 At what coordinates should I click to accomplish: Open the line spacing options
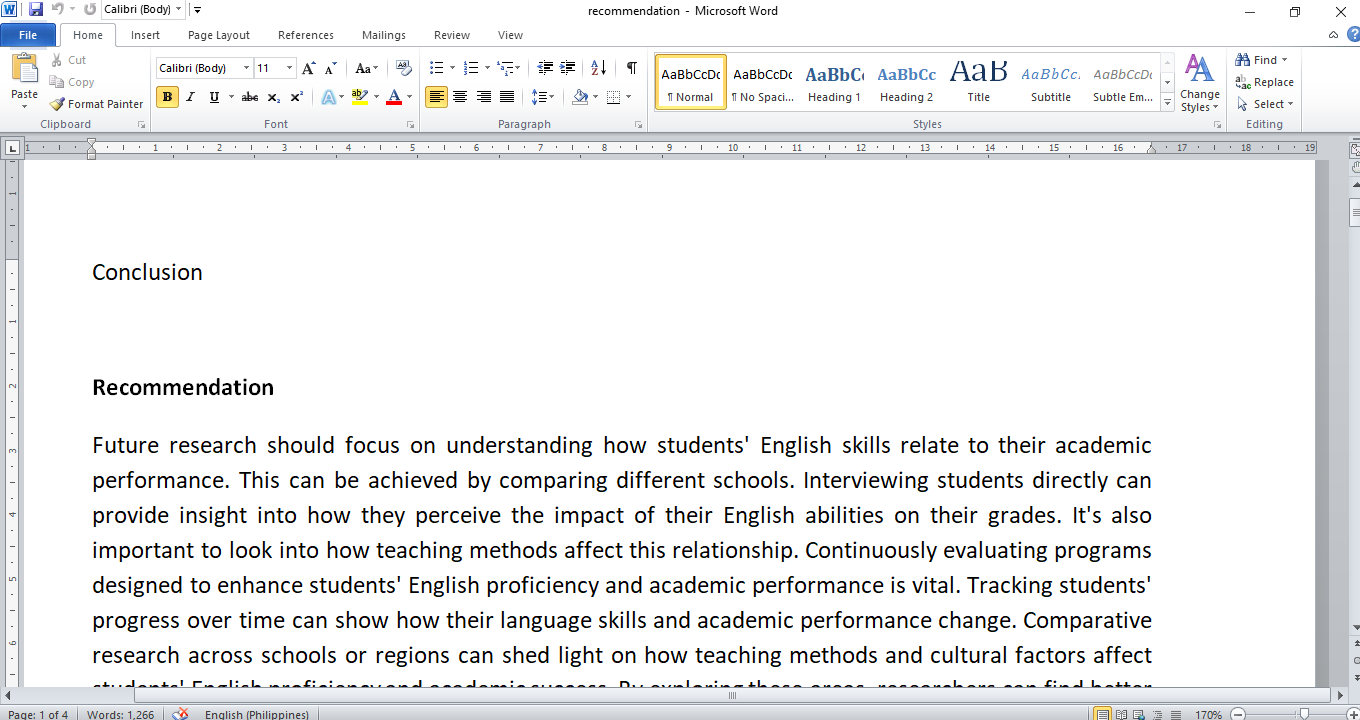coord(543,97)
